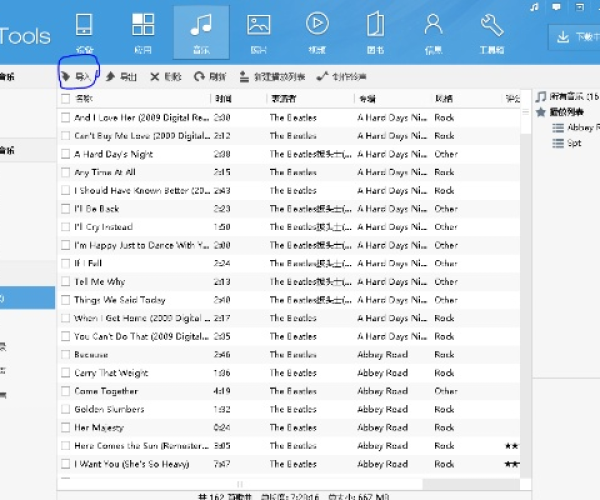Click the small music note title bar icon
600x500 pixels.
pos(535,7)
